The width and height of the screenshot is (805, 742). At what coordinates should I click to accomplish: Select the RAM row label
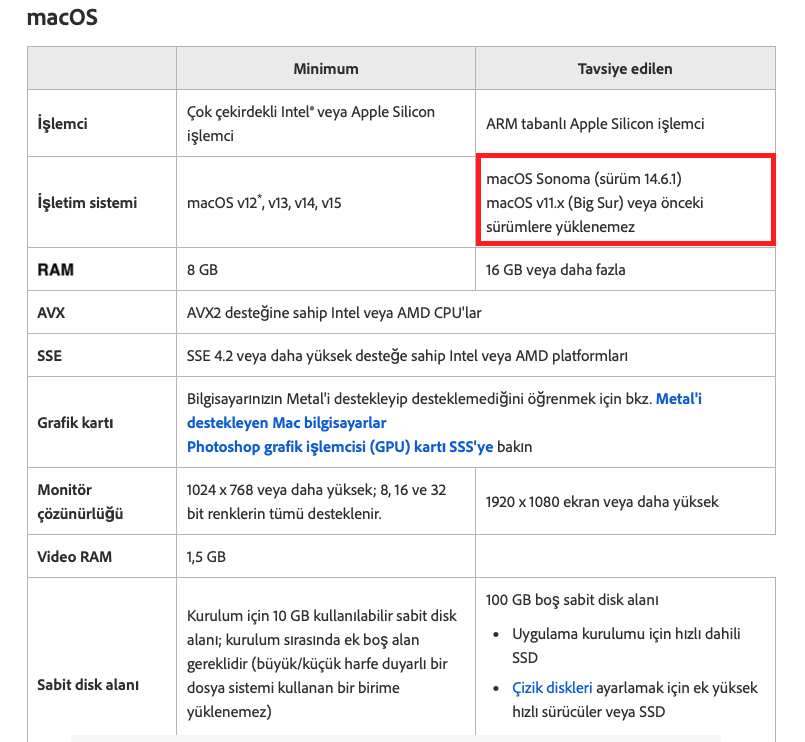point(57,268)
